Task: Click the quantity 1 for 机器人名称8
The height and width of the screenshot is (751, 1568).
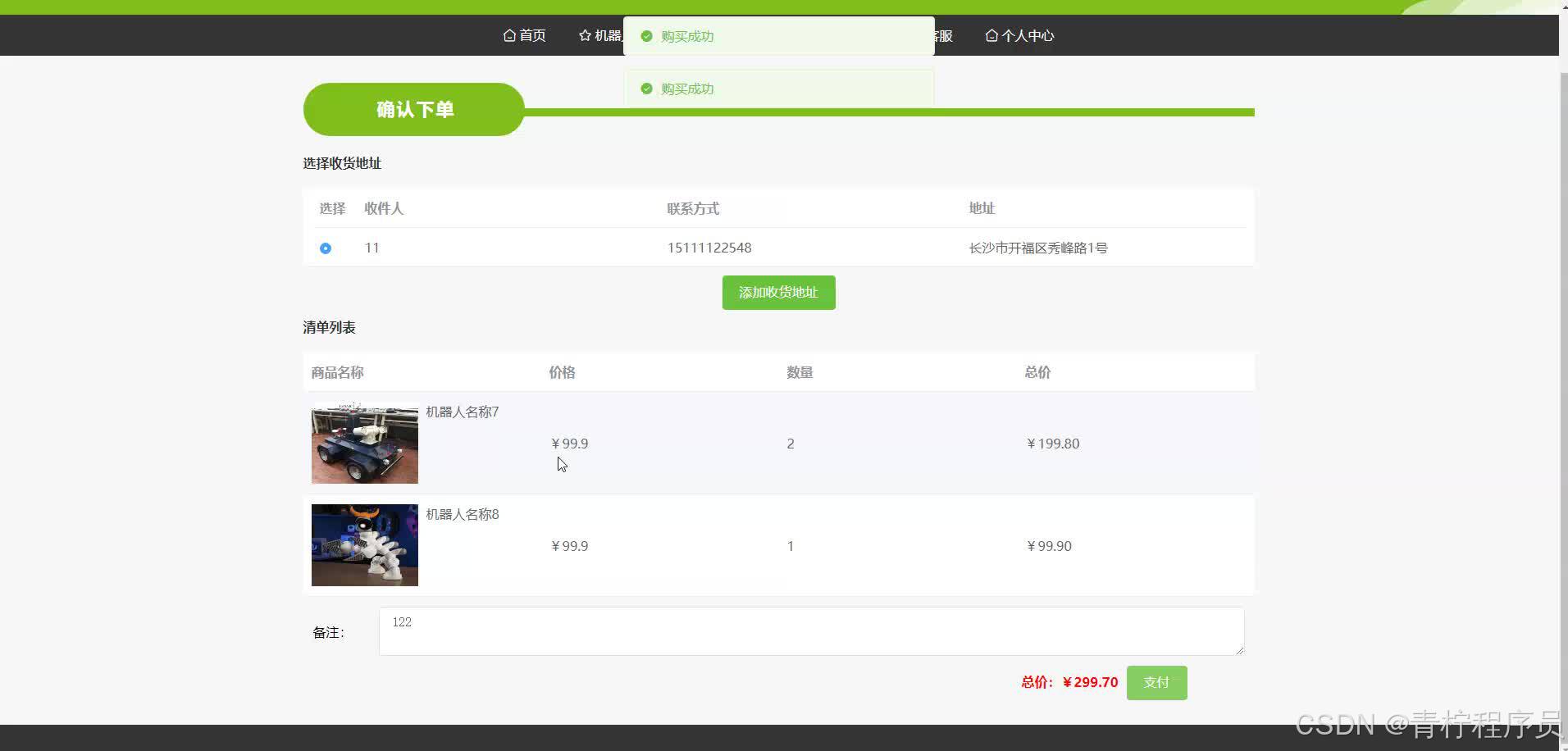Action: point(791,546)
